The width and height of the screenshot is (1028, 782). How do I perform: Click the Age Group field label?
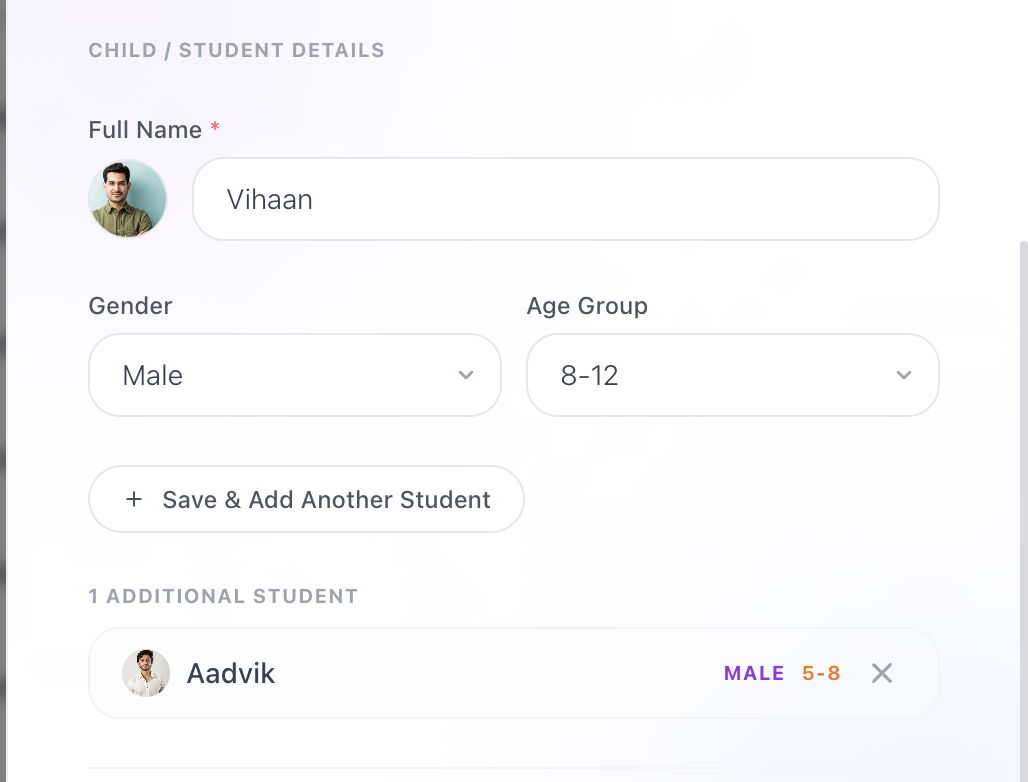coord(587,305)
